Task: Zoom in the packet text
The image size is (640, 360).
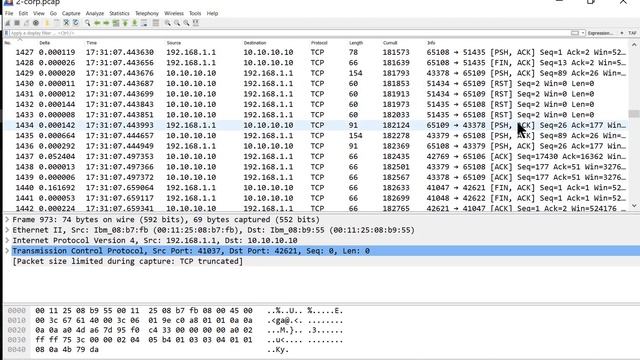Action: point(168,23)
